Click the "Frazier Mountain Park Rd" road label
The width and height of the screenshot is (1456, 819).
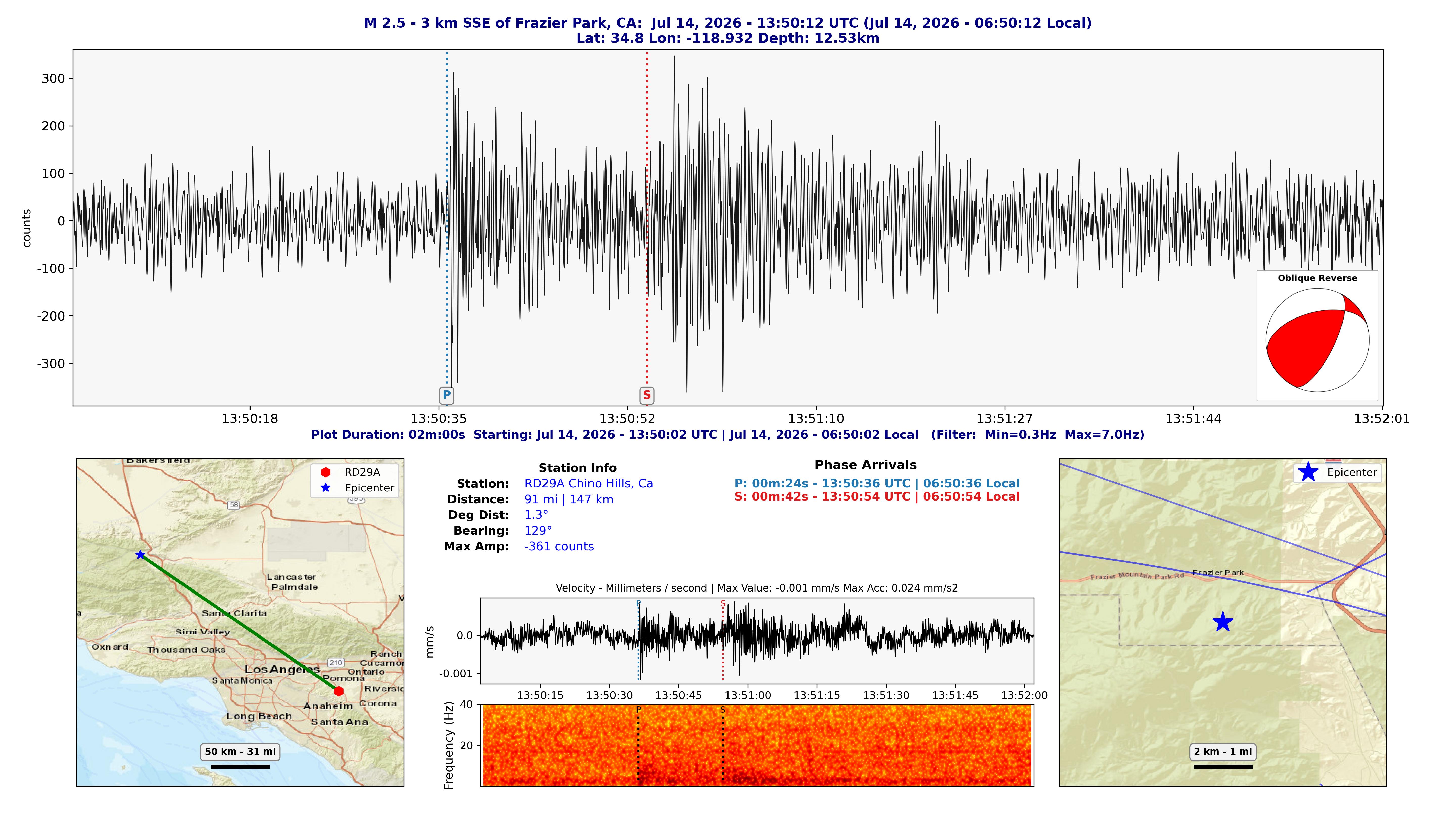1137,576
